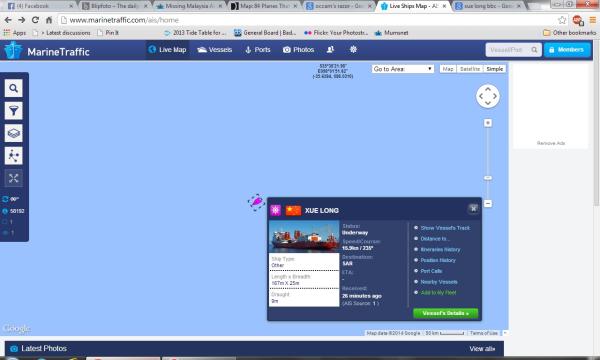Switch to the Missing Malaysia tab

click(189, 6)
